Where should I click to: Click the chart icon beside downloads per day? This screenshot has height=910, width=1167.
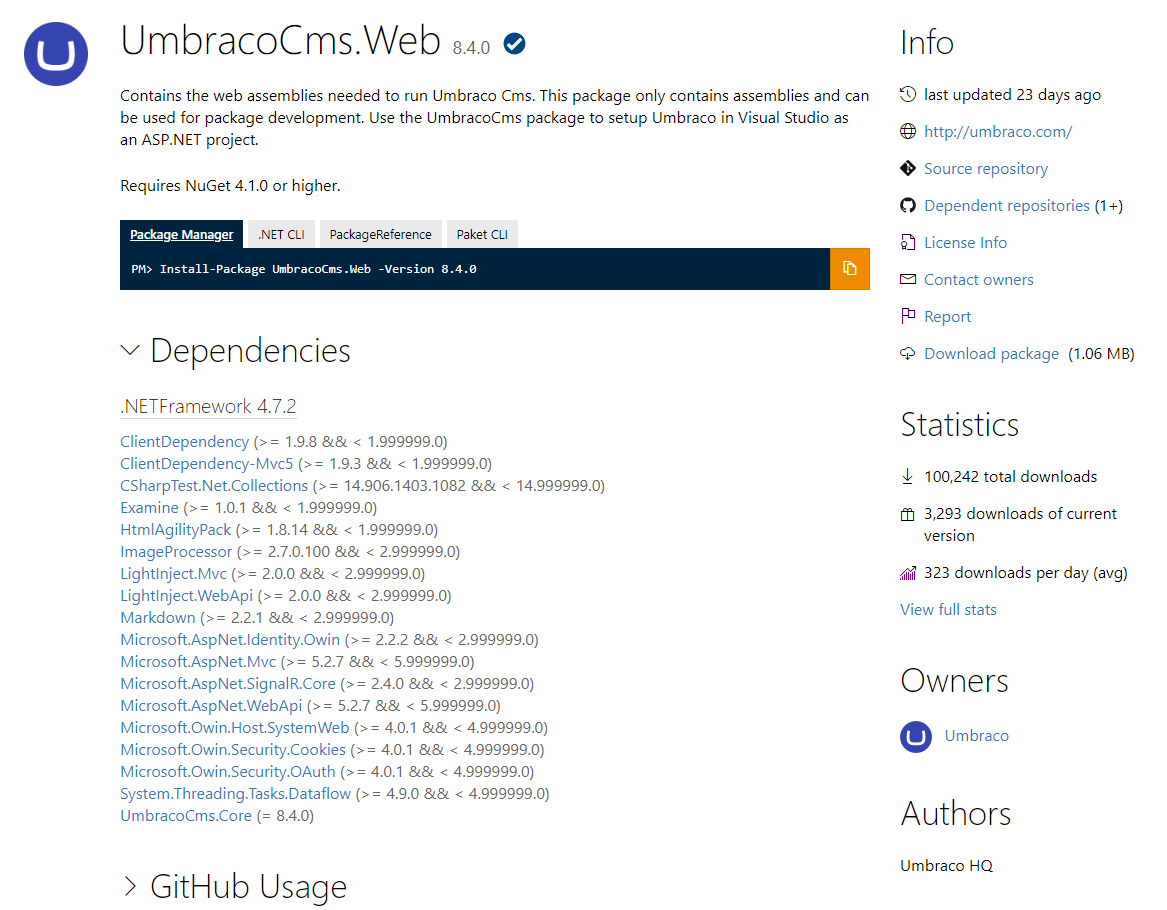tap(908, 573)
